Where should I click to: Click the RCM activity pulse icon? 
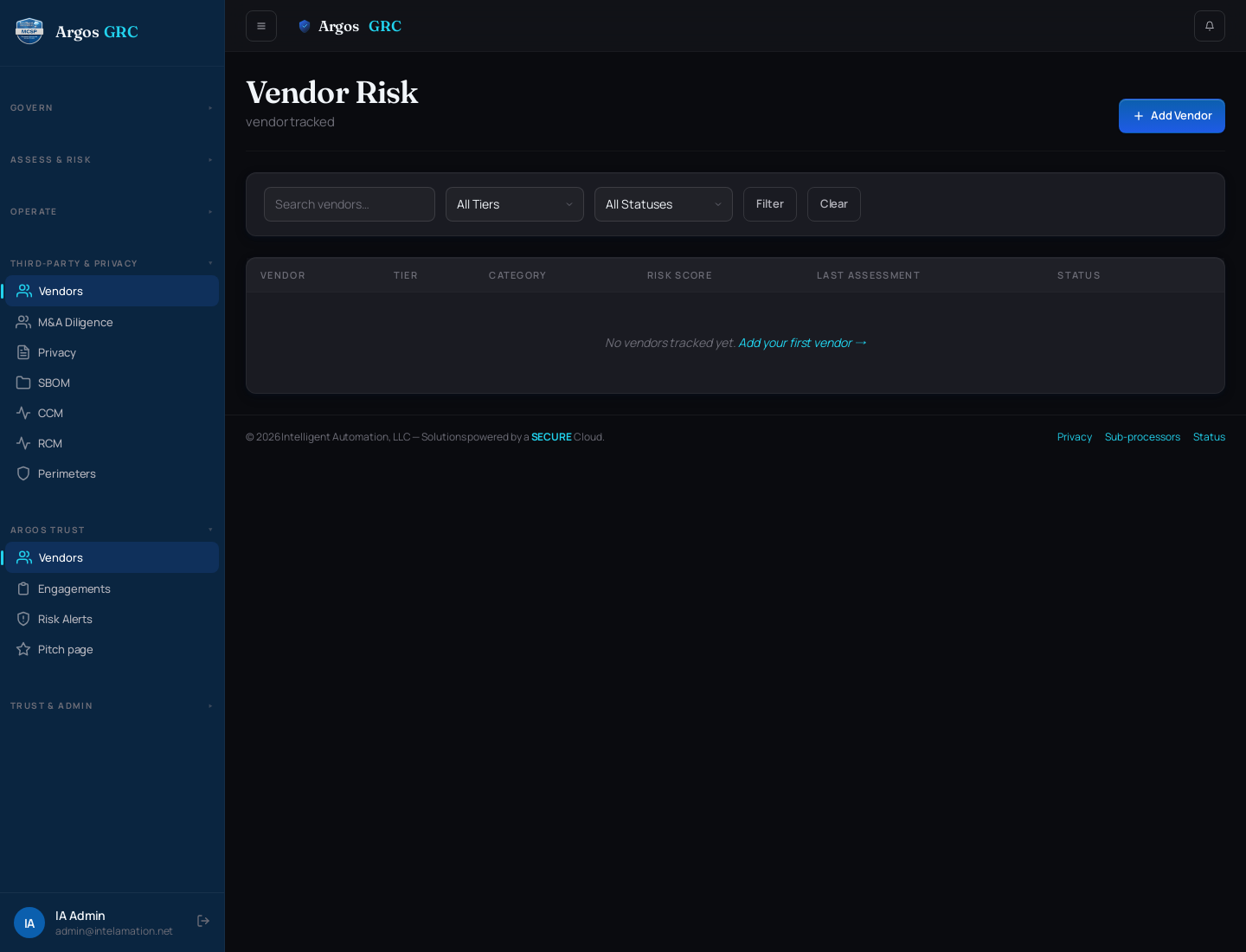(23, 443)
